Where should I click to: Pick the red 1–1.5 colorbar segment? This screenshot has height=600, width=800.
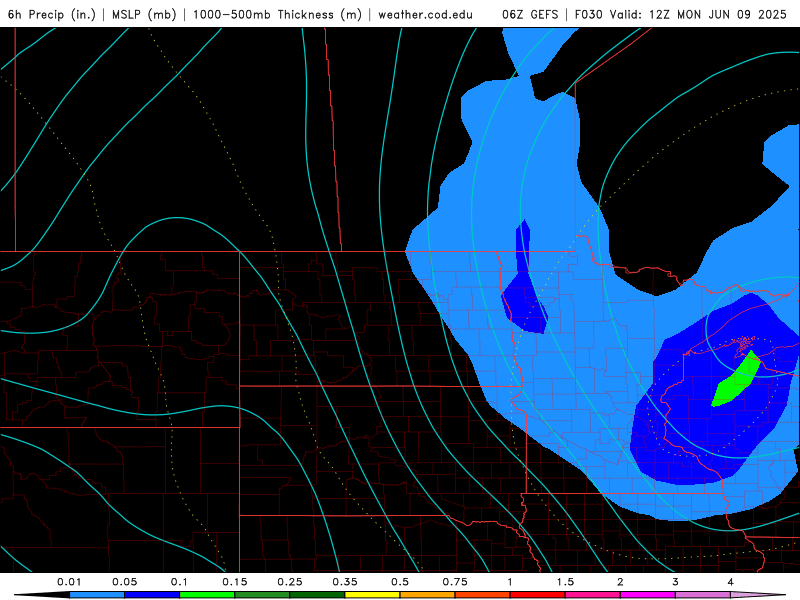click(x=538, y=595)
